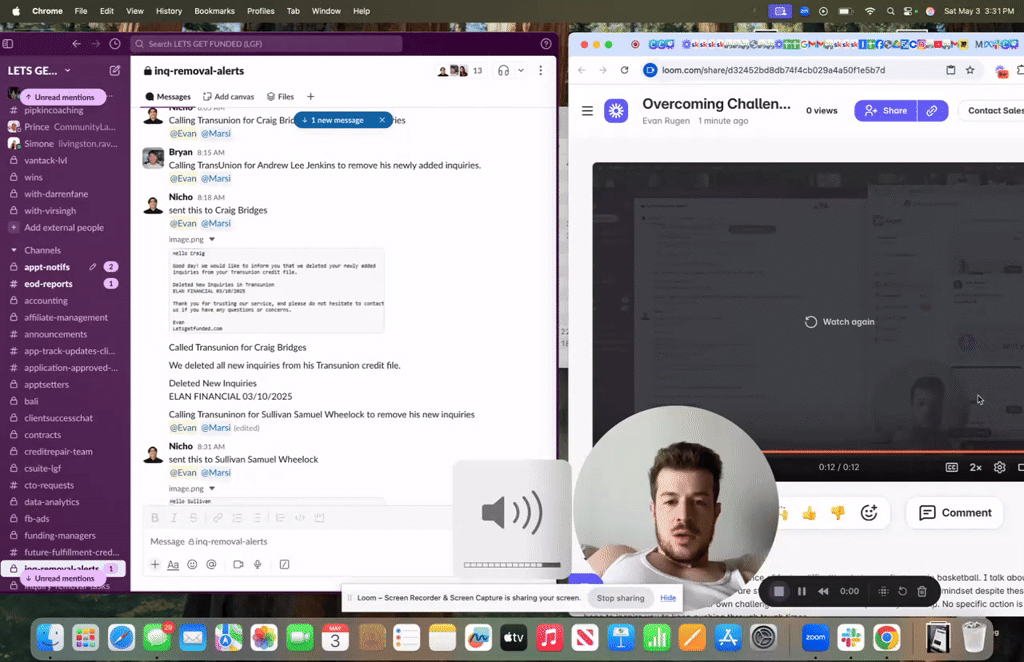Change playback speed 2x
This screenshot has height=662, width=1024.
pyautogui.click(x=976, y=467)
